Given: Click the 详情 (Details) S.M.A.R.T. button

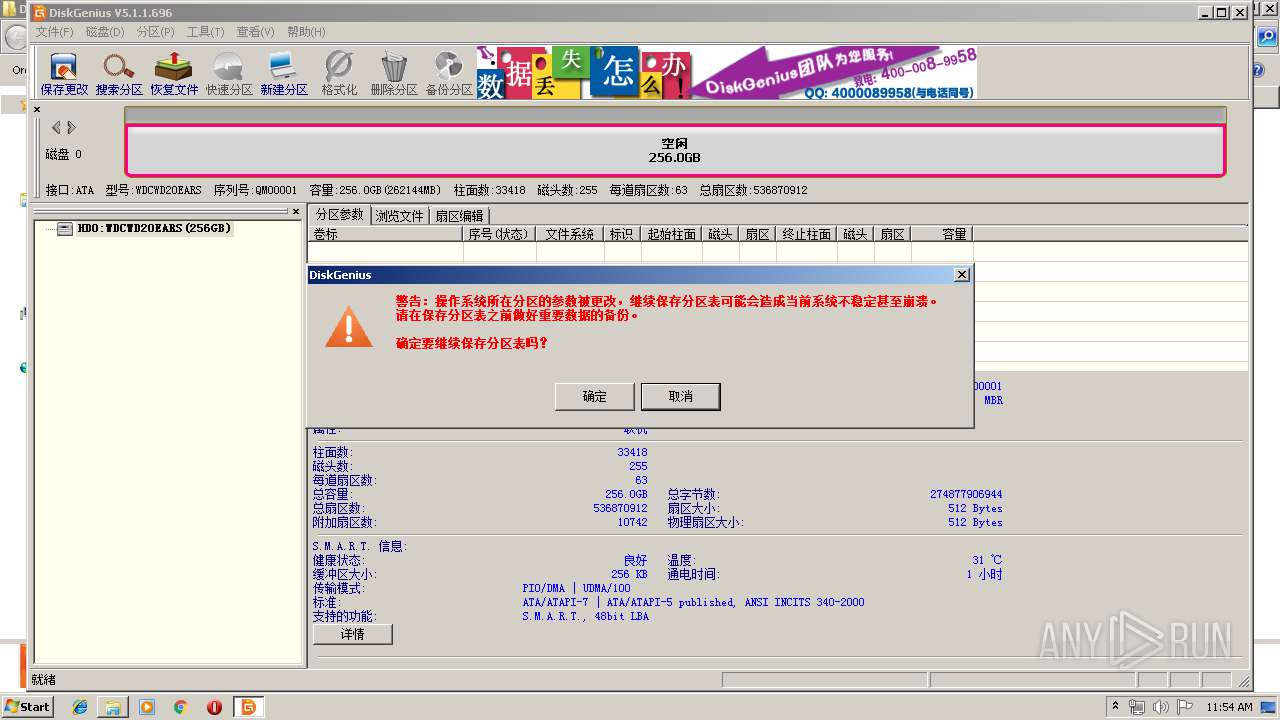Looking at the screenshot, I should tap(353, 634).
